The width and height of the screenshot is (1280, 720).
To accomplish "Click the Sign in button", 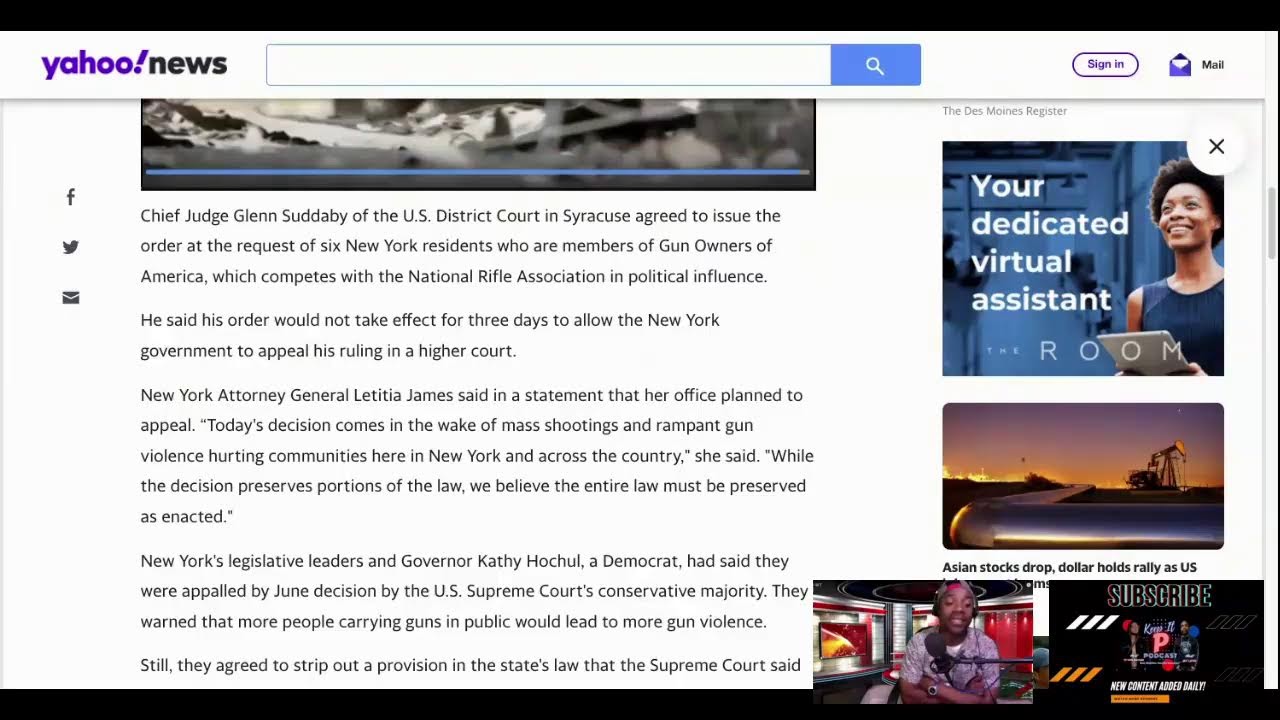I will click(1105, 64).
